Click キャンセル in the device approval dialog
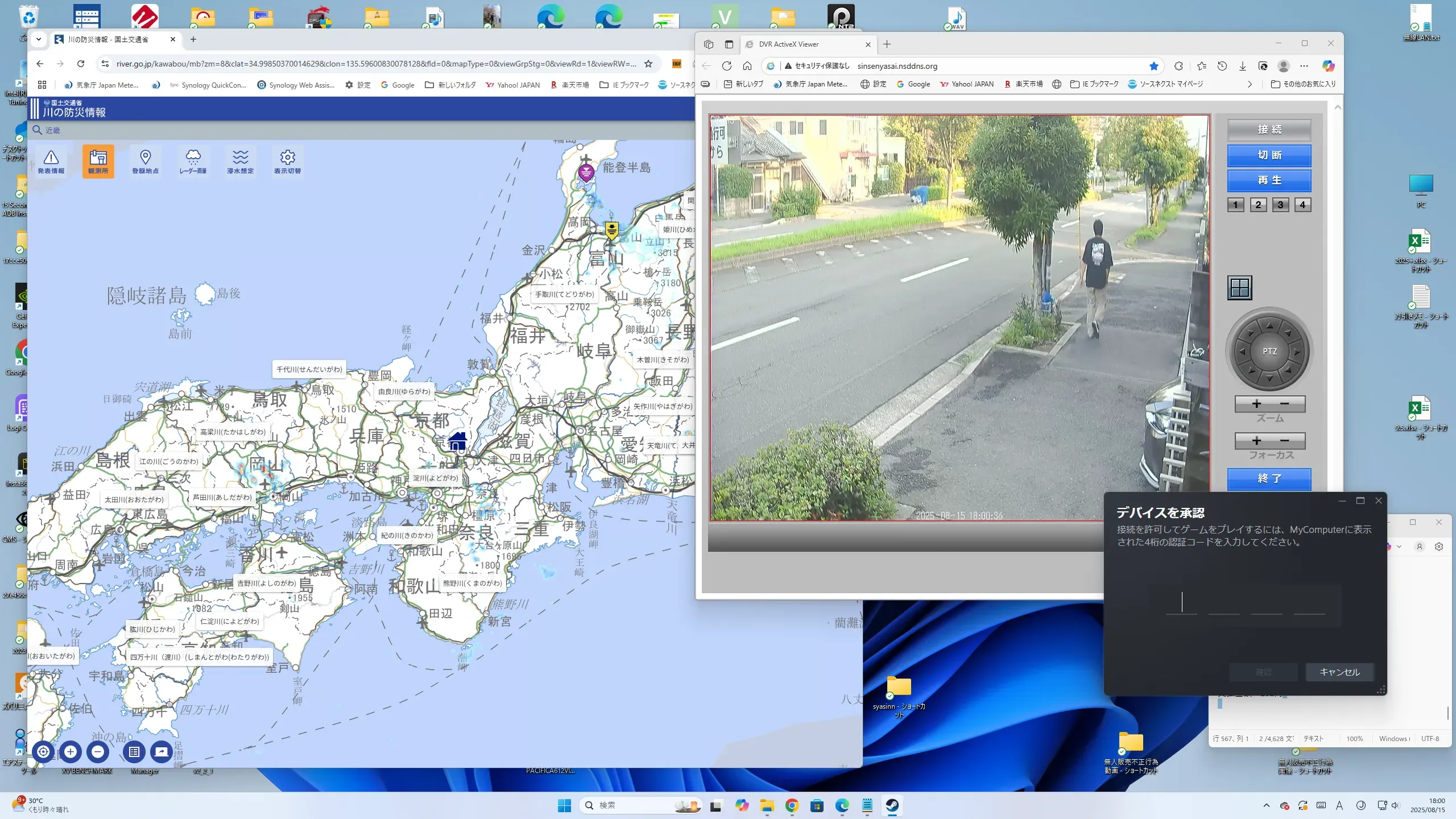Screen dimensions: 1456x819 (1339, 672)
